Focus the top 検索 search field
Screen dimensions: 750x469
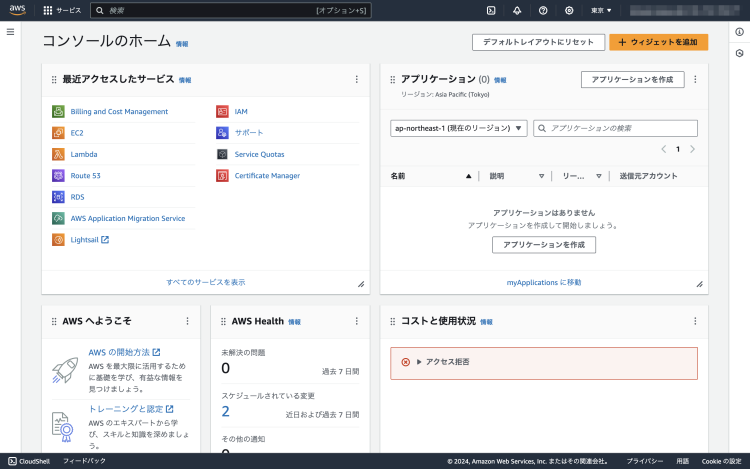point(231,11)
